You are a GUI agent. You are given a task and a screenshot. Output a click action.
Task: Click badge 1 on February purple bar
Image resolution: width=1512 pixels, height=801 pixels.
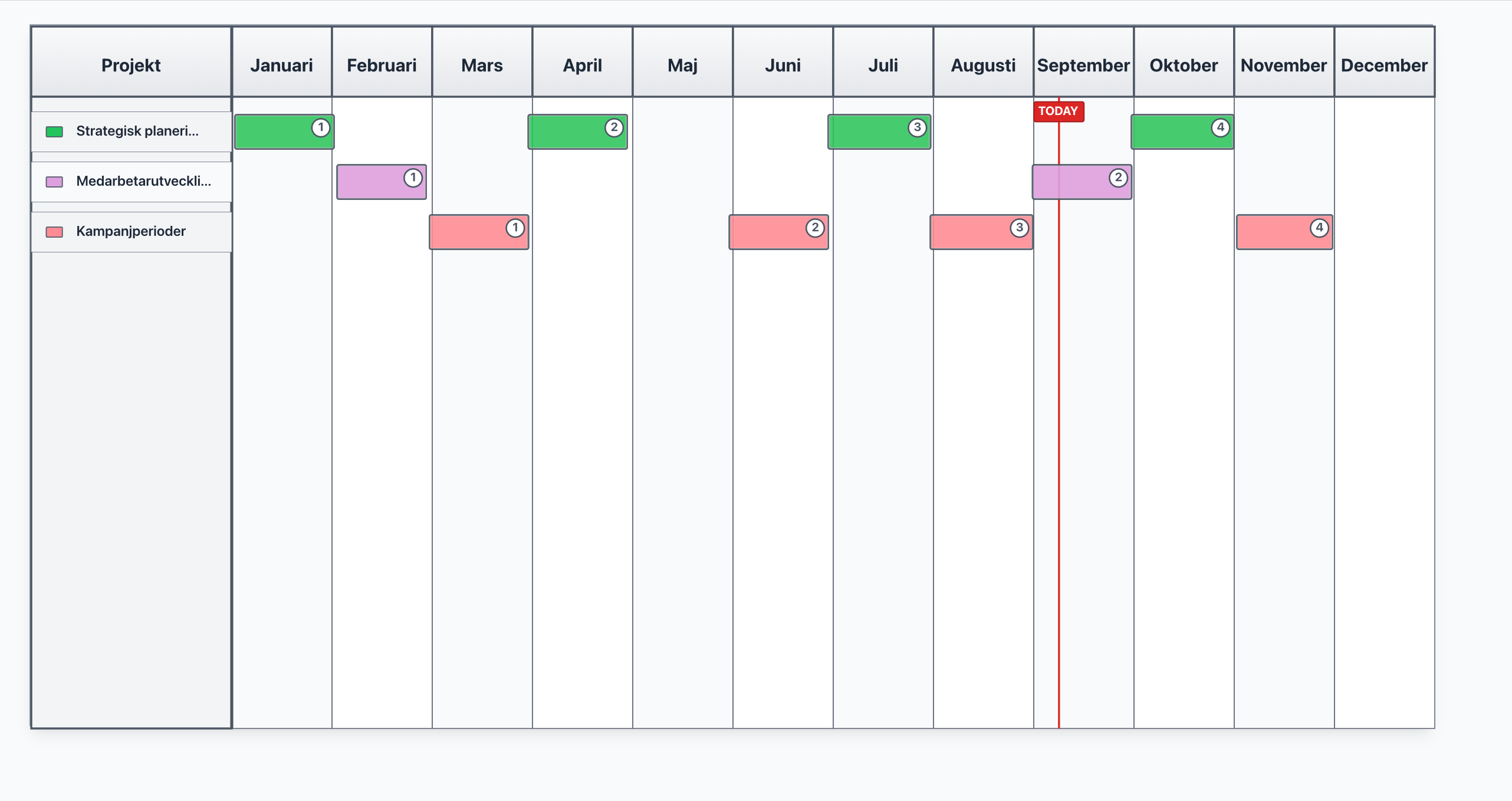(x=413, y=178)
